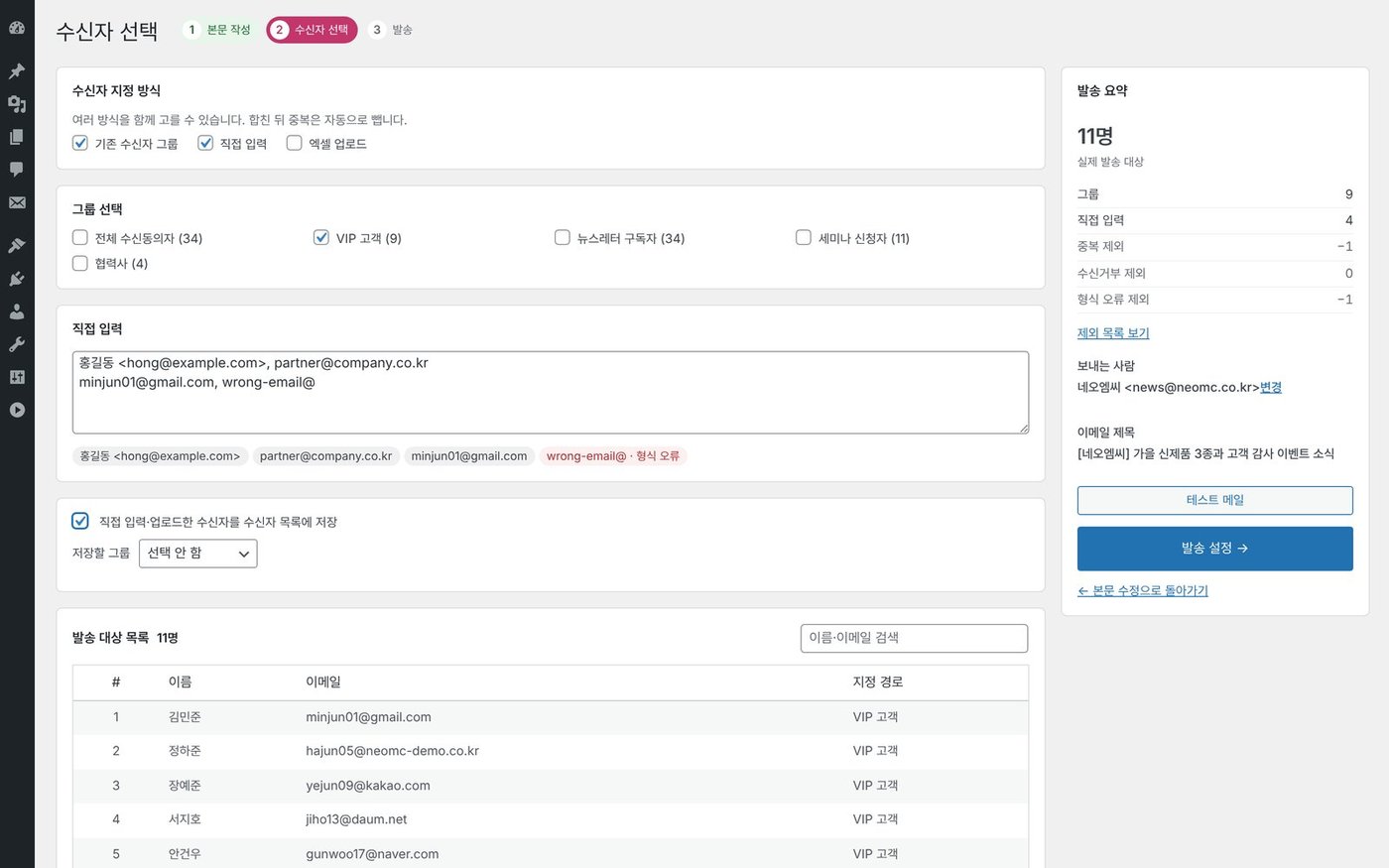Collapse the sidebar using the play arrow icon
Viewport: 1389px width, 868px height.
[17, 410]
